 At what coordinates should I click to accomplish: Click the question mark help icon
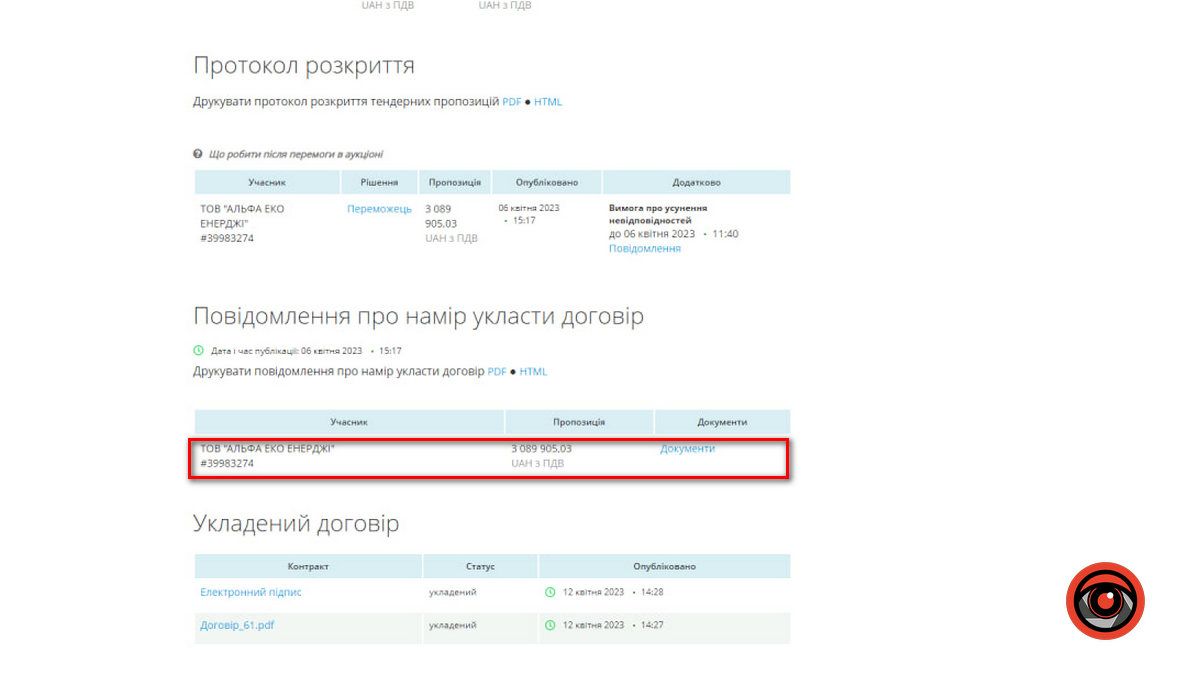[198, 154]
